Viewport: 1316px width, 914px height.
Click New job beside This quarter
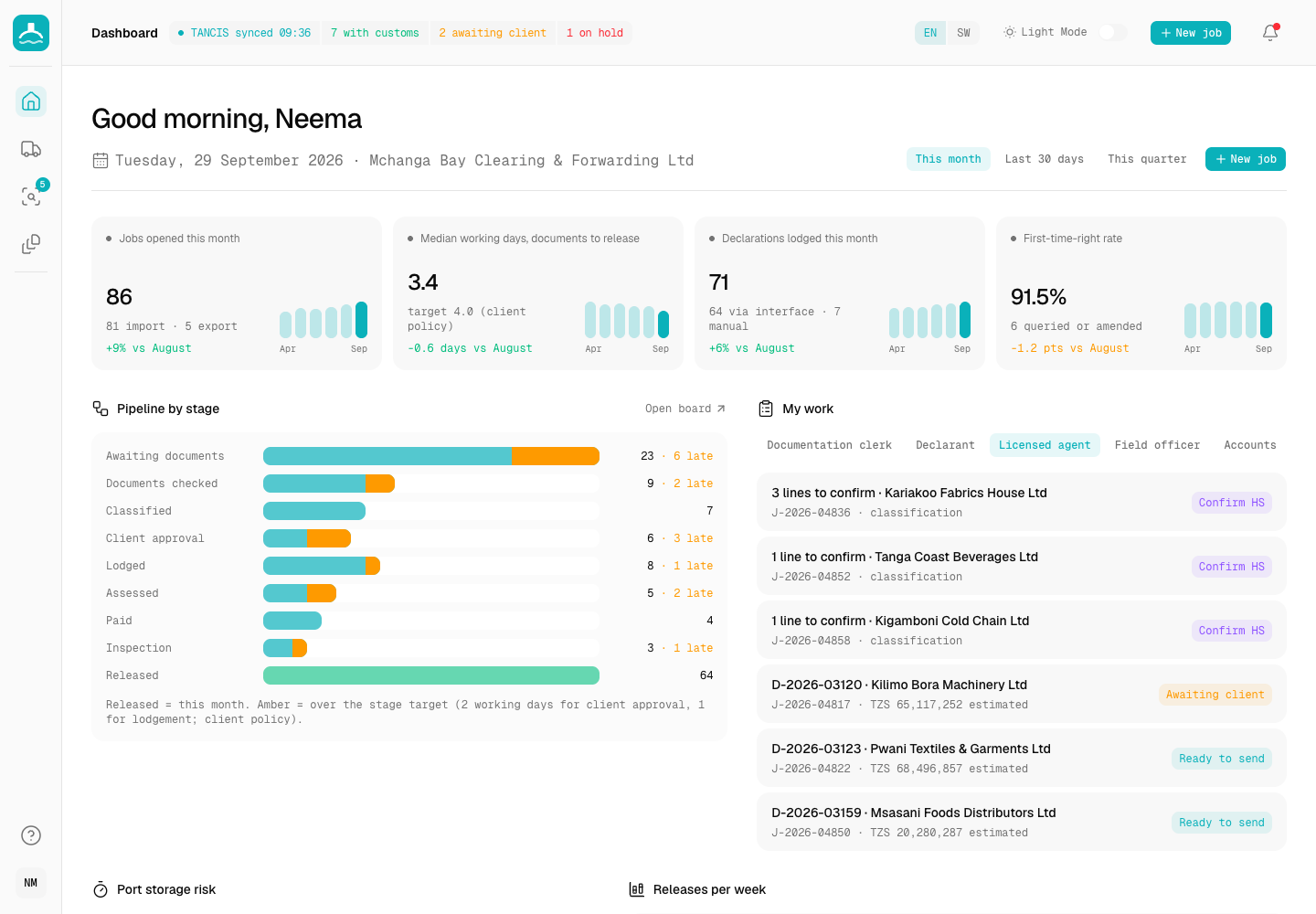[1246, 159]
